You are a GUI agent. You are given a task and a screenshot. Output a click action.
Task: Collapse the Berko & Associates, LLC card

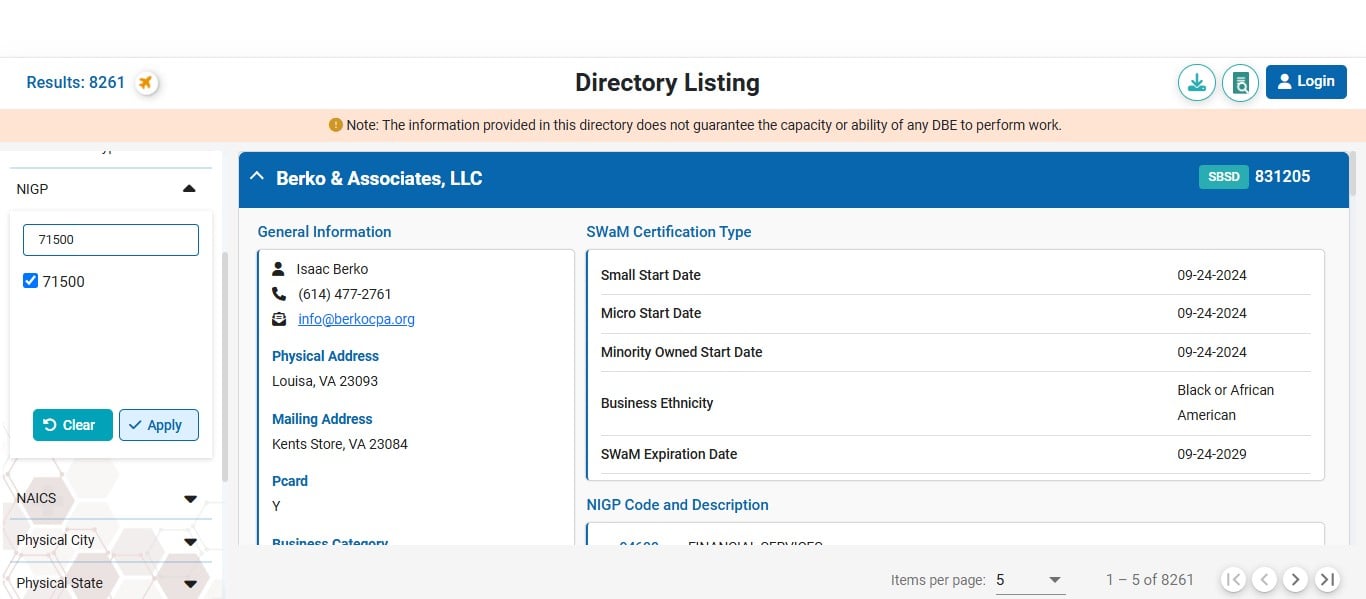[257, 177]
